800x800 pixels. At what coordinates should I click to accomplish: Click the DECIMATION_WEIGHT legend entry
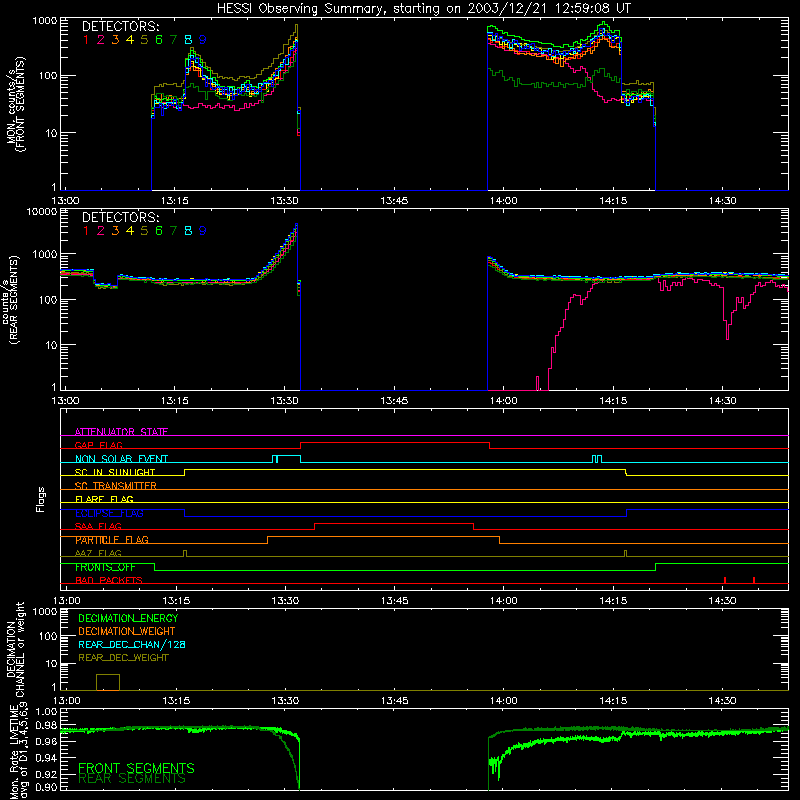pyautogui.click(x=127, y=631)
